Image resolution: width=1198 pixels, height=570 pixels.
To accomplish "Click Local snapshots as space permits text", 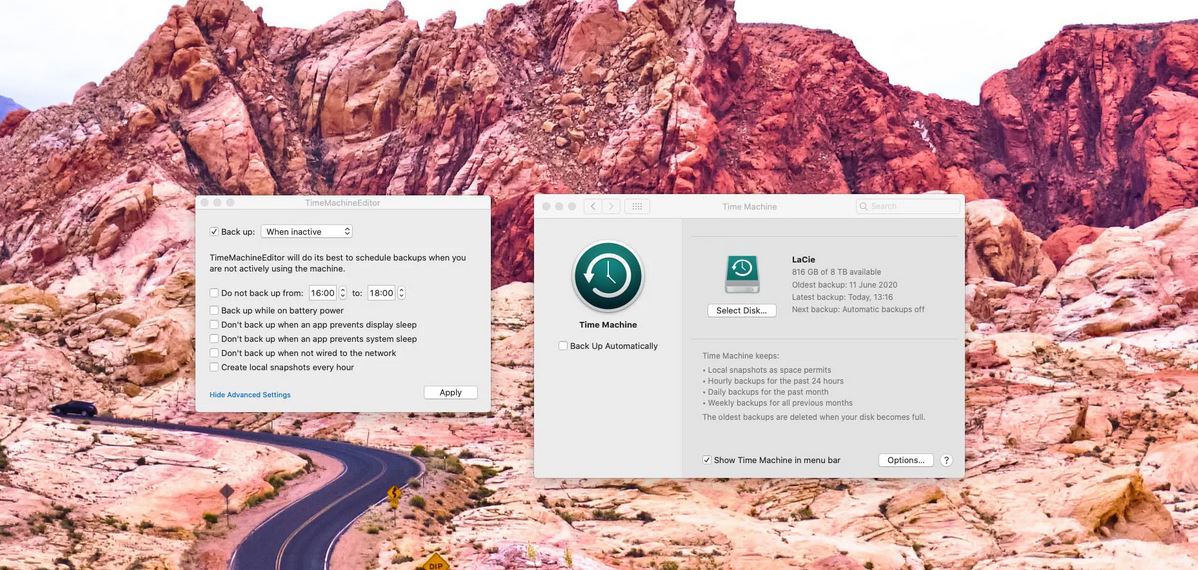I will point(769,370).
